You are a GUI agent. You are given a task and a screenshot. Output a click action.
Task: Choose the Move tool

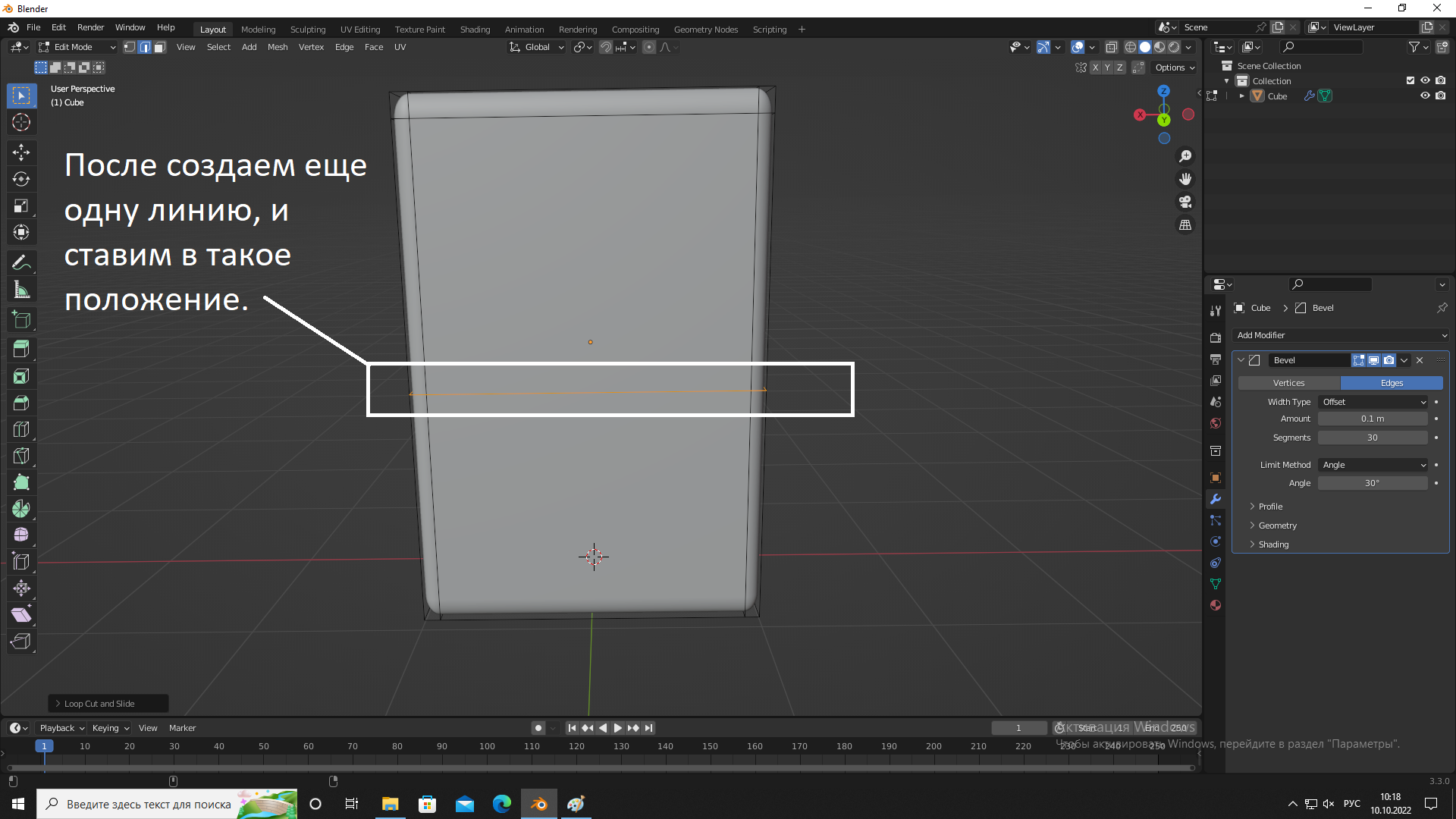[x=21, y=152]
